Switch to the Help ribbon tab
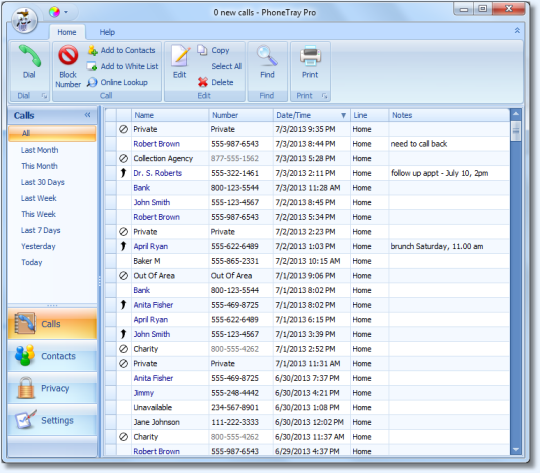The image size is (540, 473). (x=107, y=32)
